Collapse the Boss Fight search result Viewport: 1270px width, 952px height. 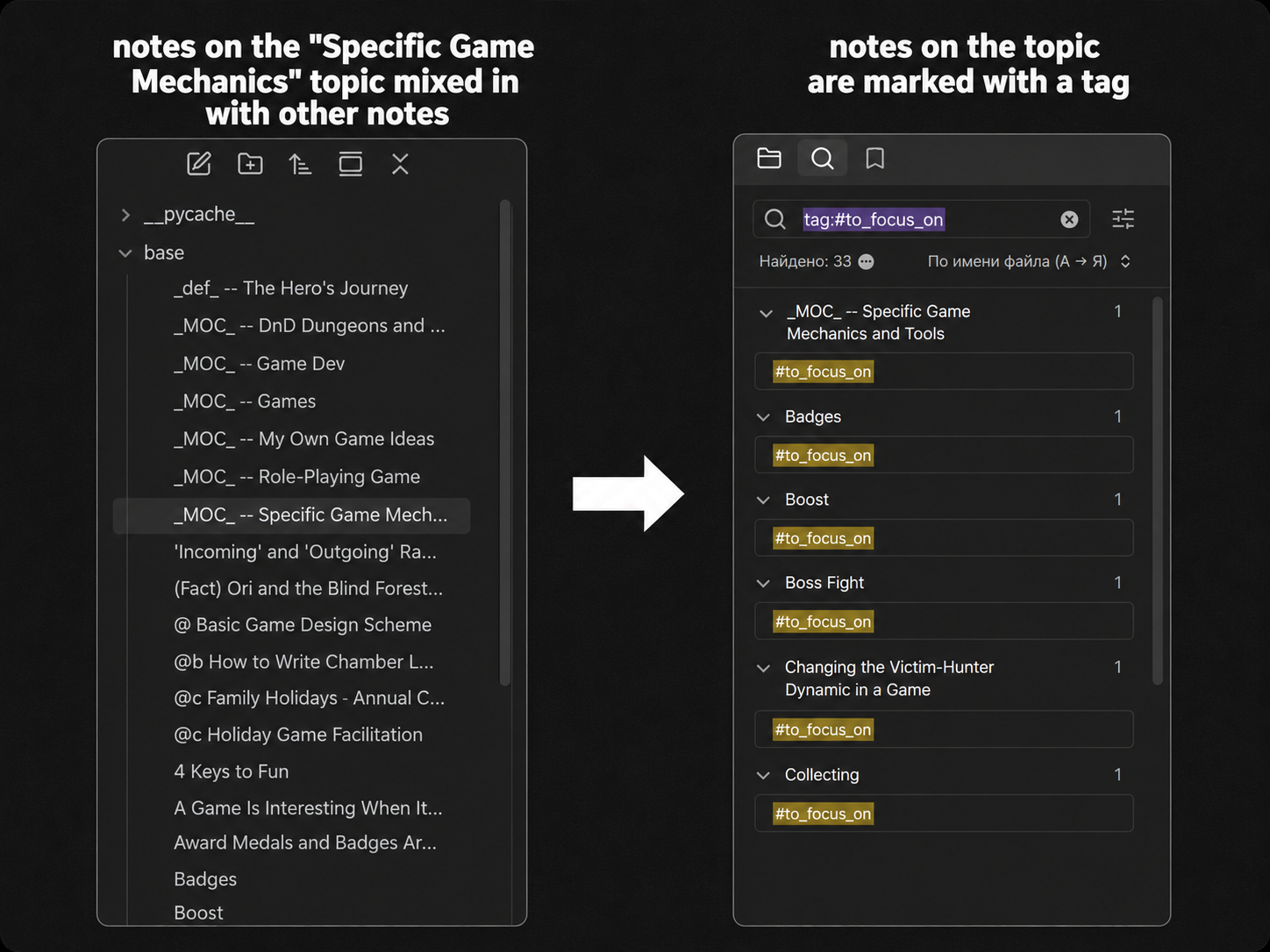click(x=764, y=583)
